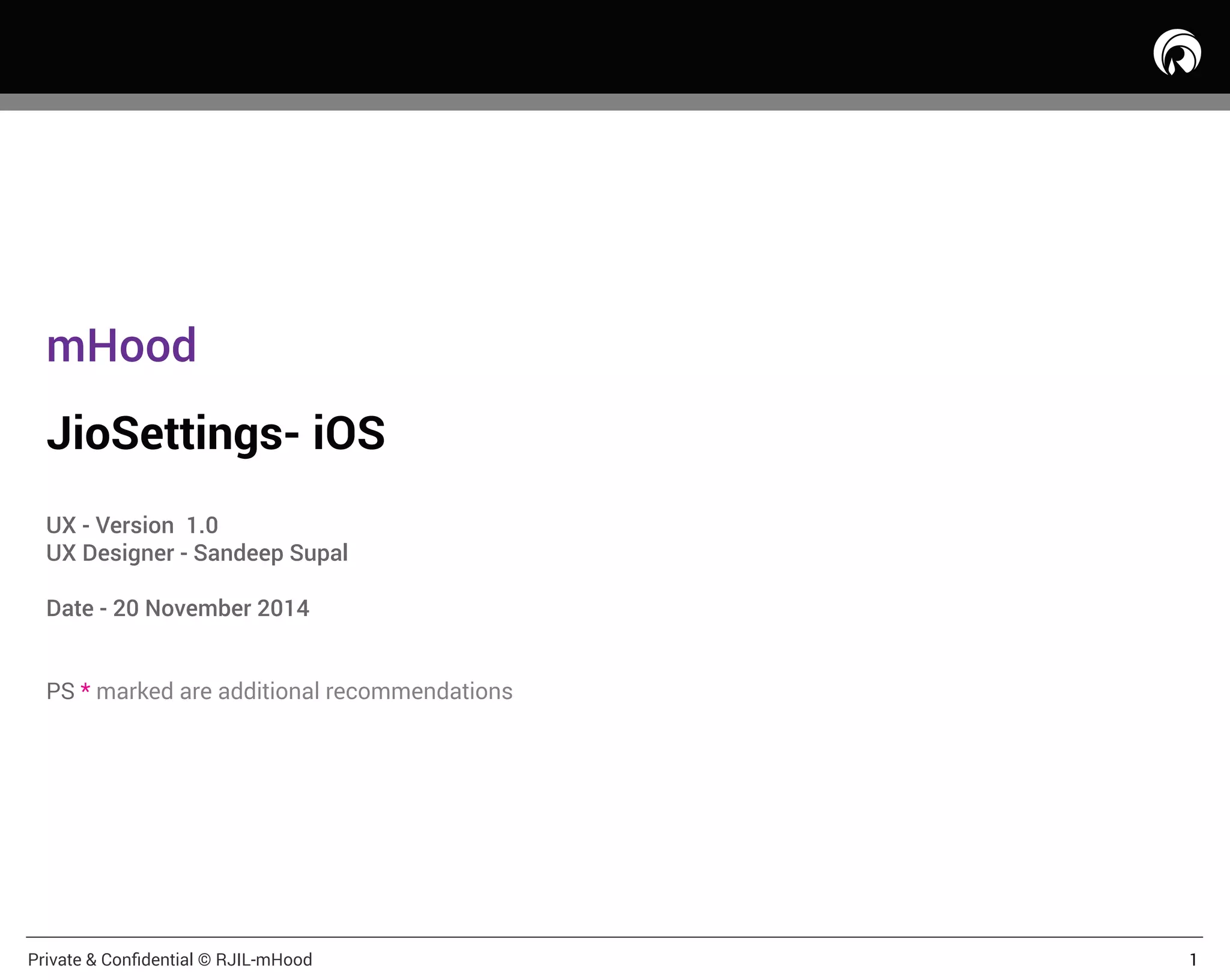Click the word iOS in heading
The image size is (1230, 980).
point(348,434)
